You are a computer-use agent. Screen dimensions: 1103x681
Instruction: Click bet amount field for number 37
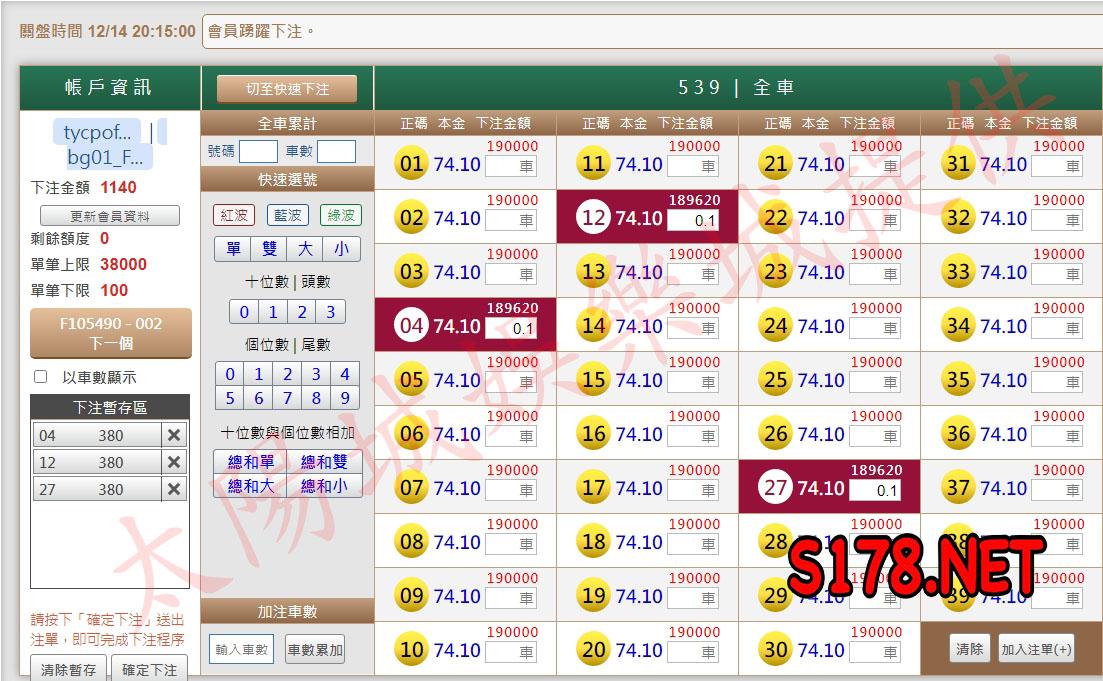(x=1057, y=490)
